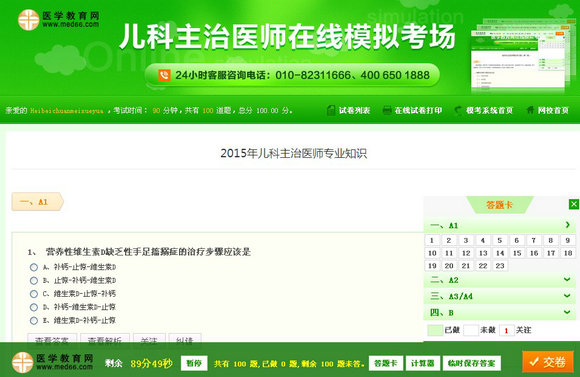Select option C 维生素D-止惊-补钙

(34, 294)
